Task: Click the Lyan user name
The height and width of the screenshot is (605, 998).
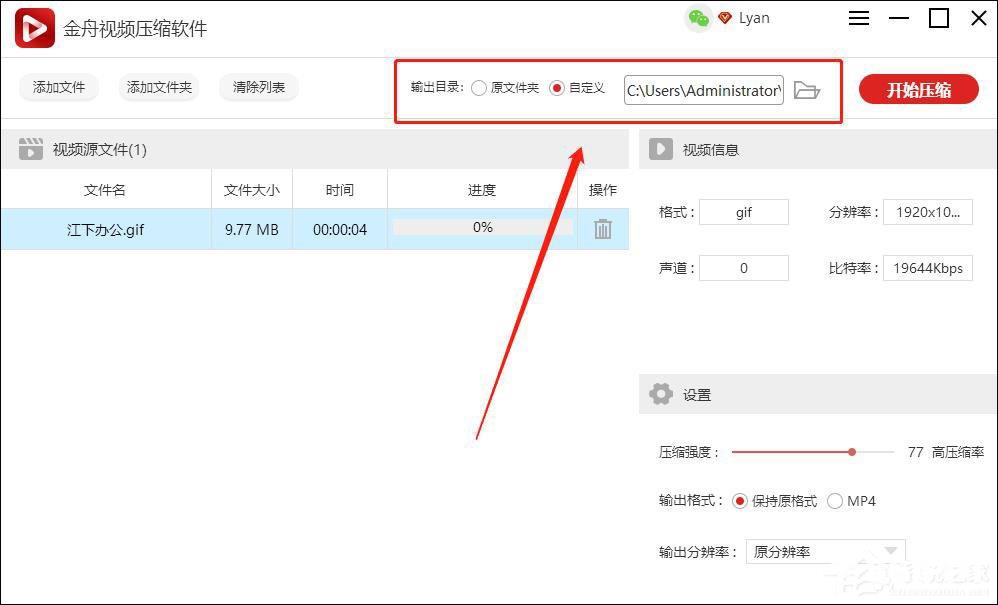Action: 754,18
